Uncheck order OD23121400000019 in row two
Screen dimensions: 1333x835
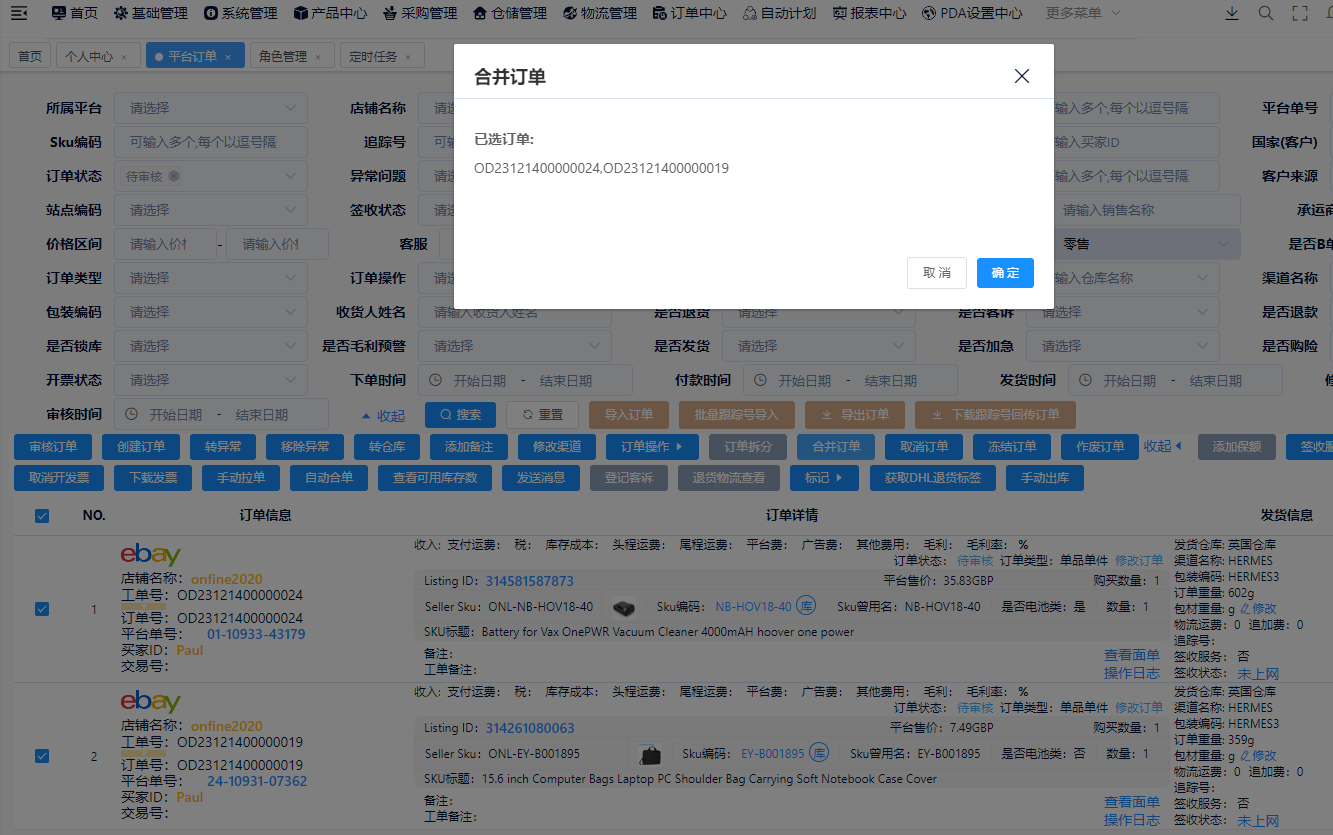click(x=41, y=756)
